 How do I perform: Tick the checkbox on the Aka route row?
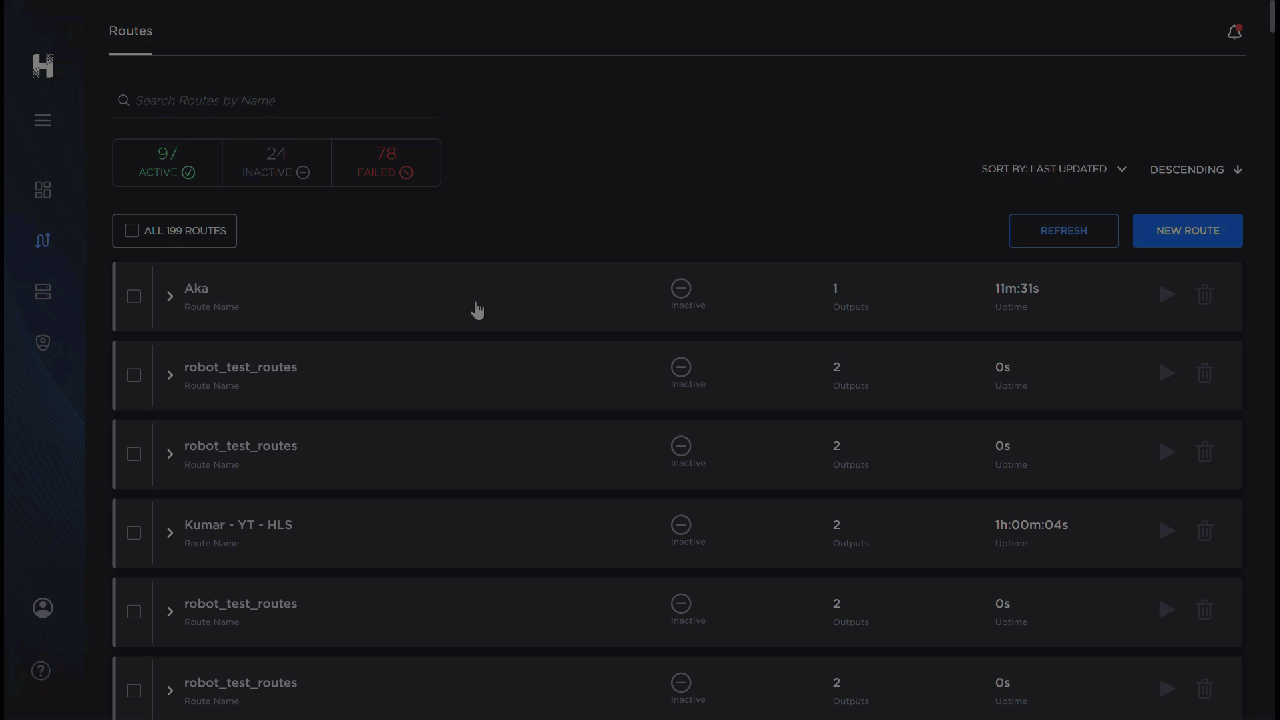pos(134,296)
